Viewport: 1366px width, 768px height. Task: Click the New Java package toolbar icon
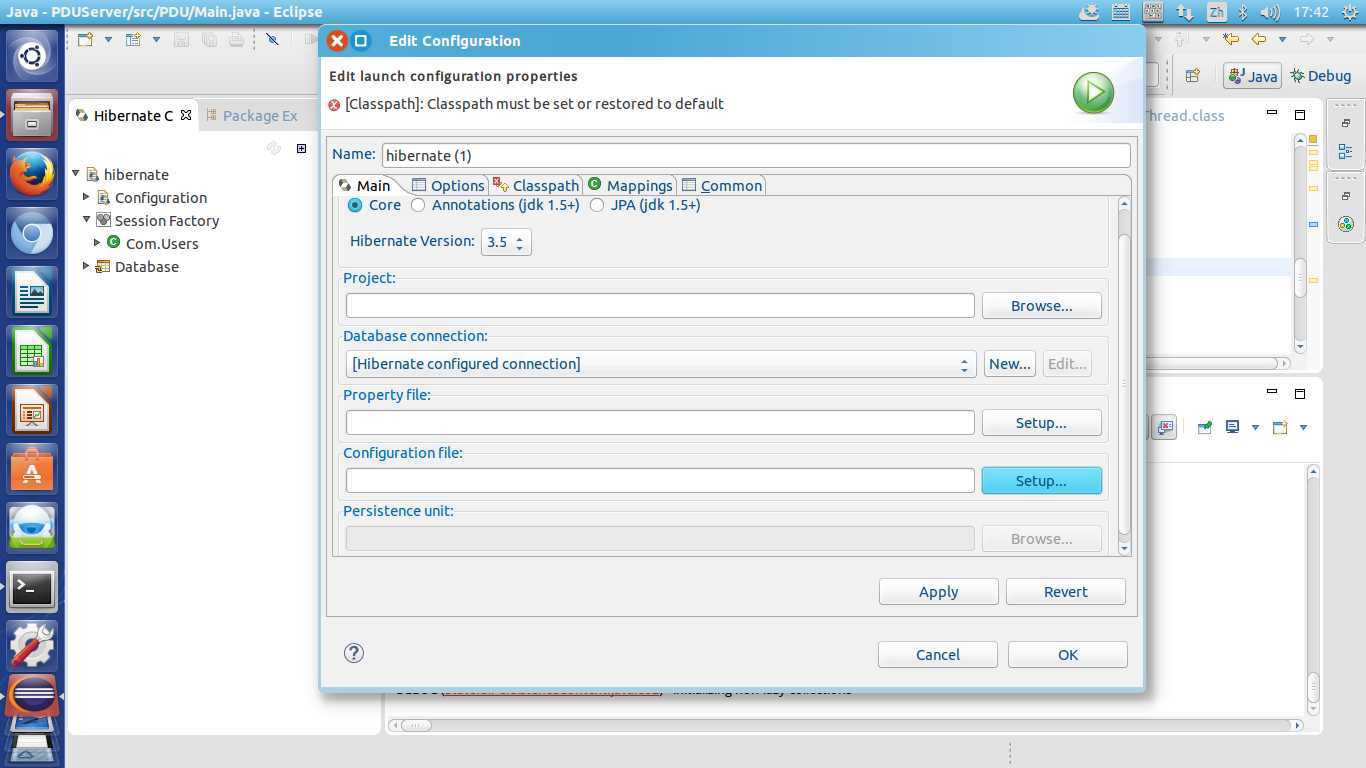point(133,39)
